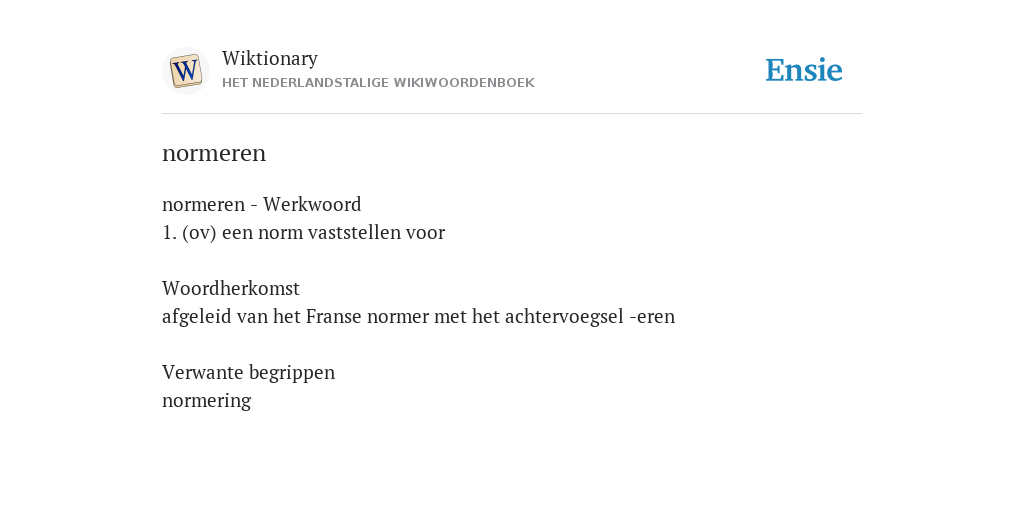Click the etymology line mentioning Franse normer
The width and height of the screenshot is (1024, 512).
418,317
